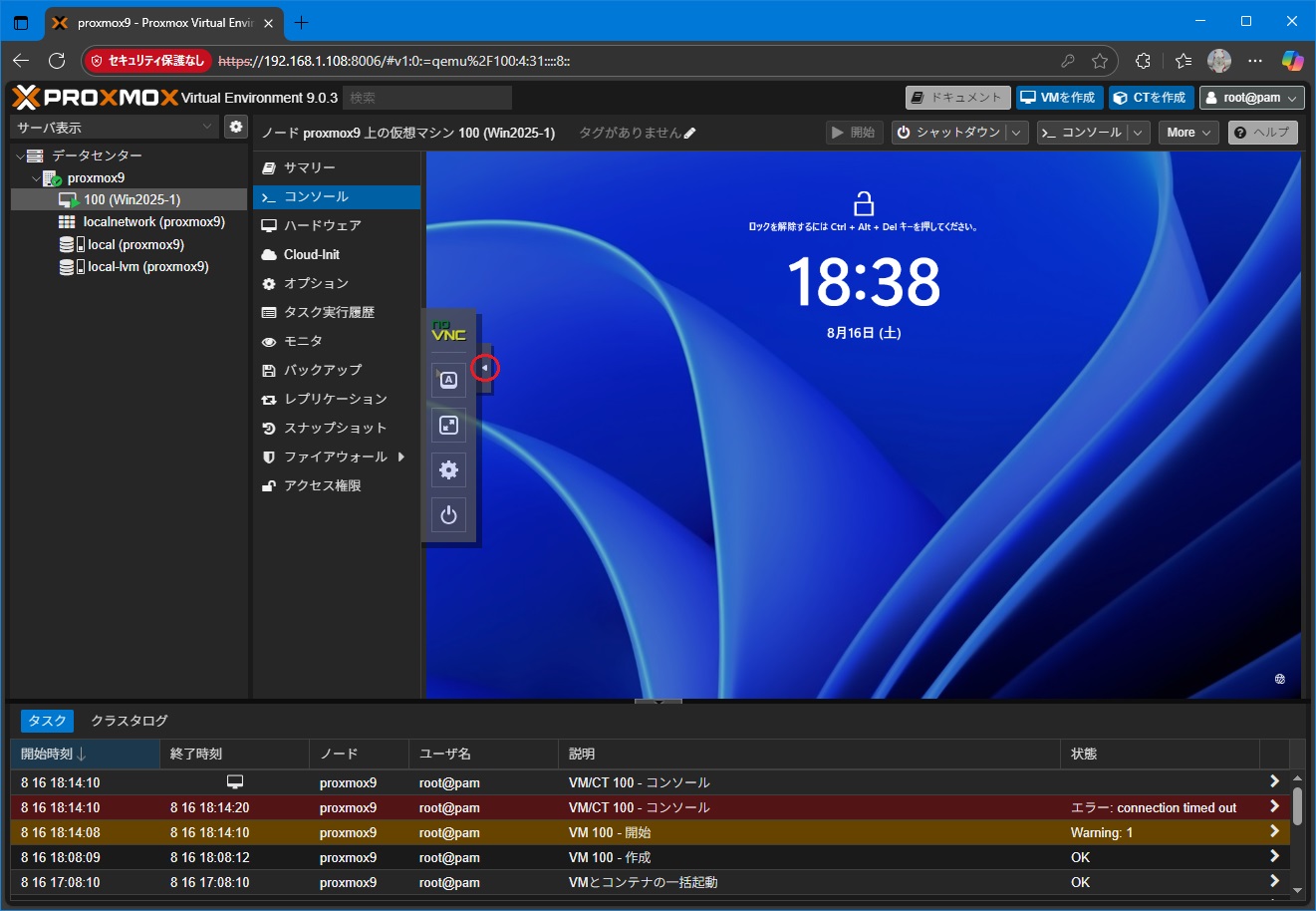The image size is (1316, 911).
Task: Open Edge Copilot icon
Action: coord(1293,61)
